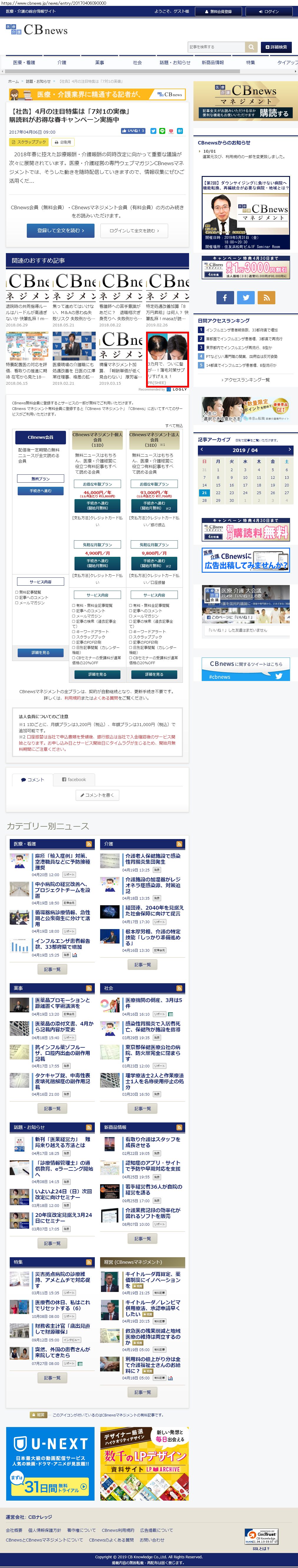This screenshot has height=1568, width=298.
Task: Open article 麻疹「輸入症例」対策
Action: click(62, 862)
